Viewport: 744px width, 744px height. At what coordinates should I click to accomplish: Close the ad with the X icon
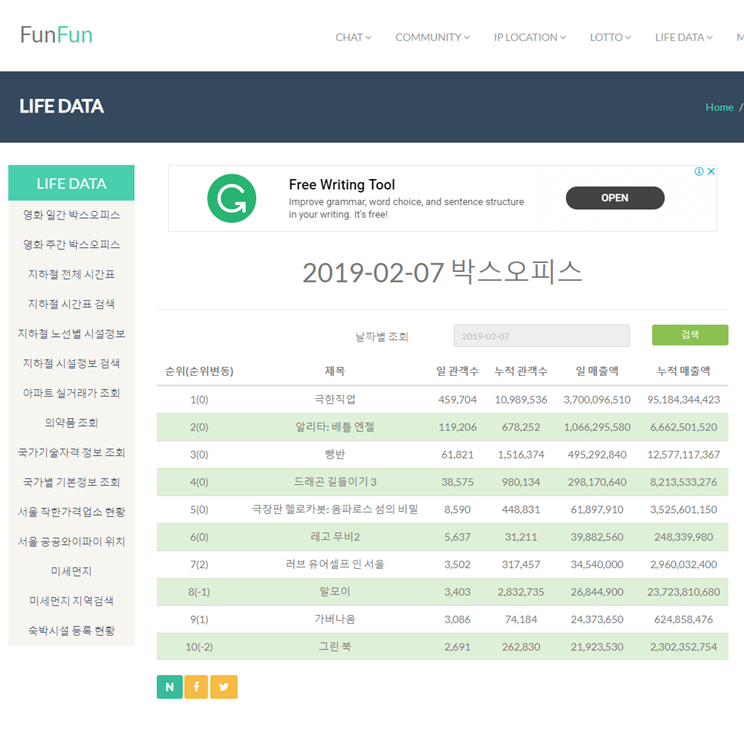coord(711,171)
